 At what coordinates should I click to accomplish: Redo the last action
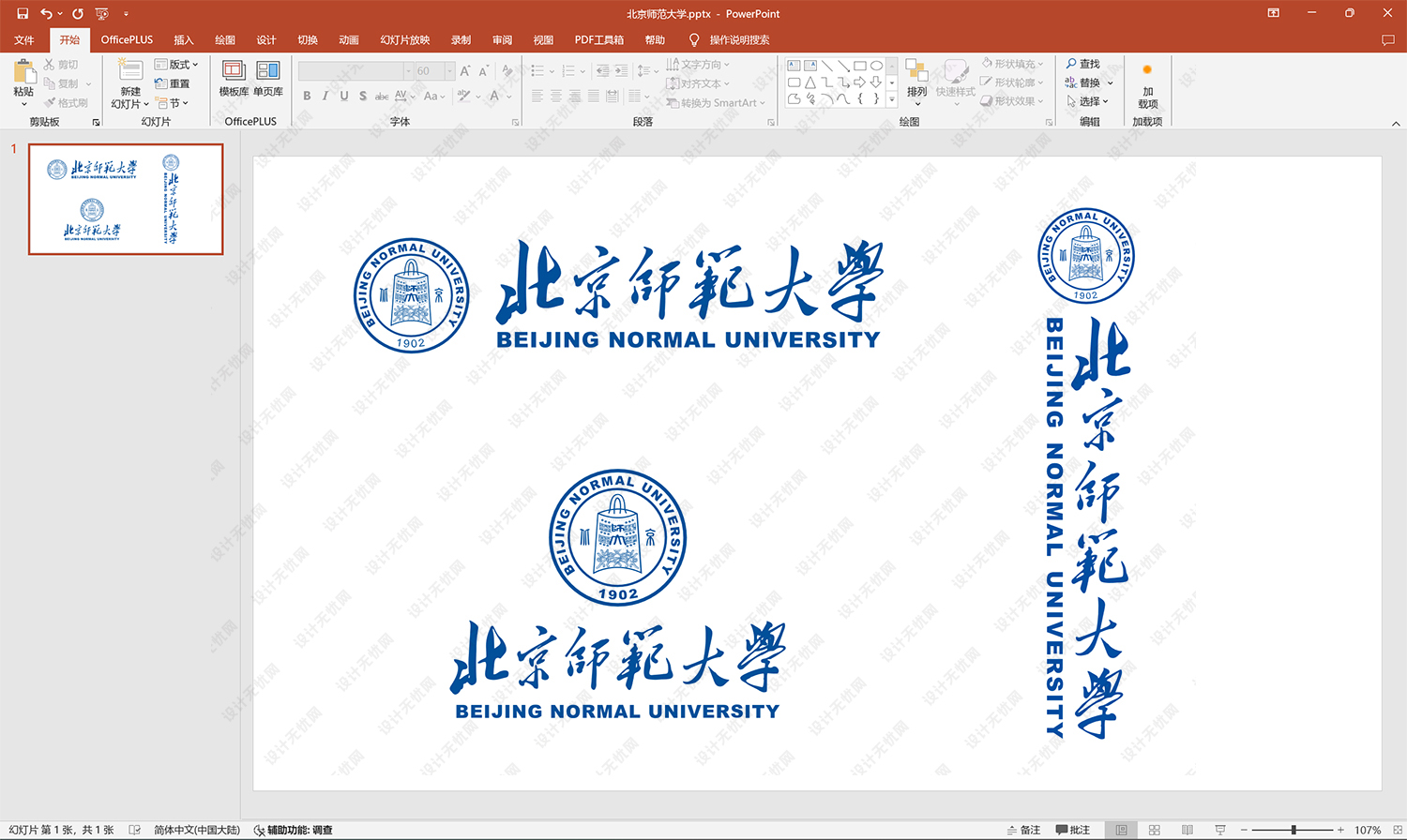pos(78,13)
